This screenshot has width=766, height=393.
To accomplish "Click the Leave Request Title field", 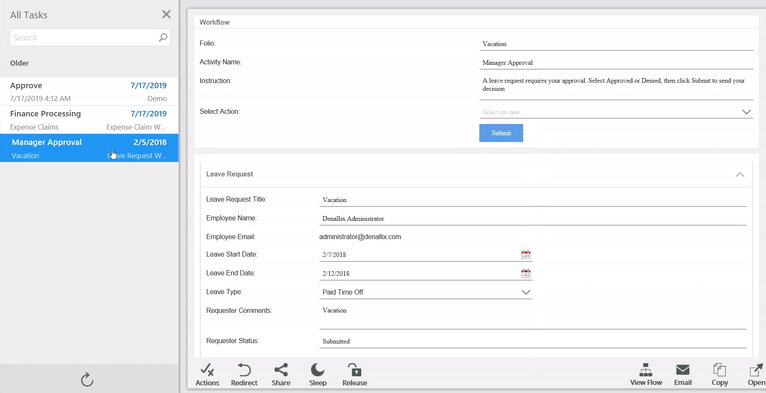I will [532, 200].
